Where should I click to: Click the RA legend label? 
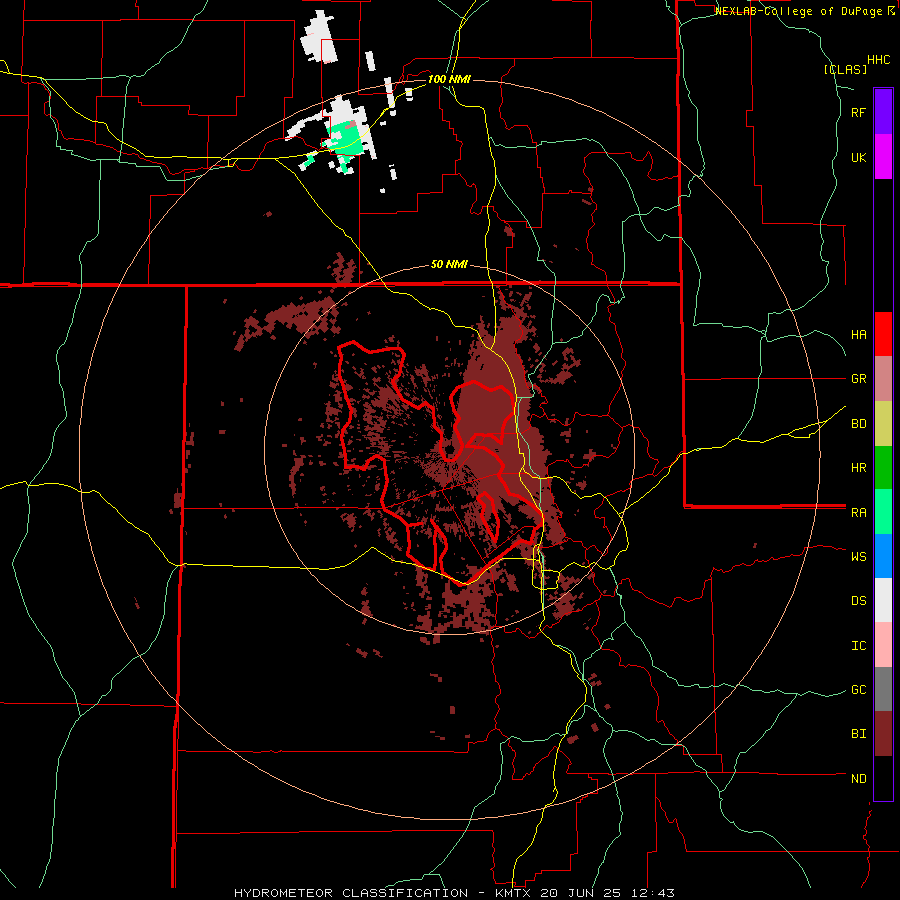858,513
